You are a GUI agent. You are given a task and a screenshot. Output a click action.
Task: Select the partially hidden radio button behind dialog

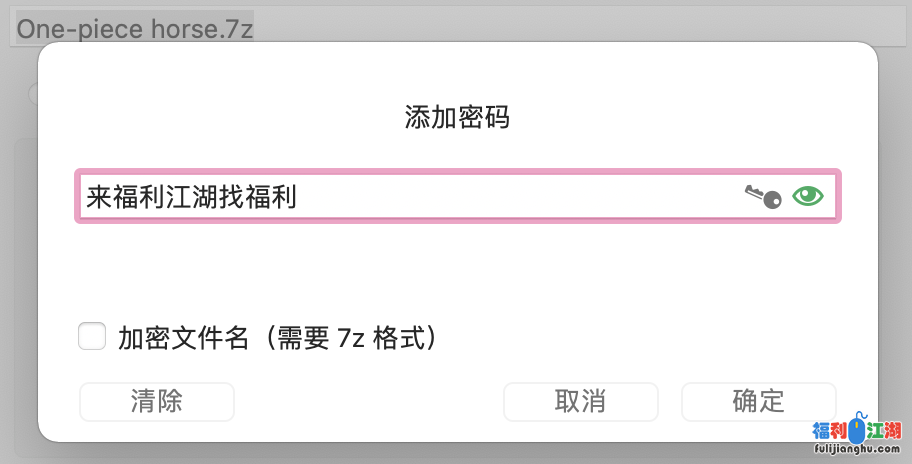33,94
